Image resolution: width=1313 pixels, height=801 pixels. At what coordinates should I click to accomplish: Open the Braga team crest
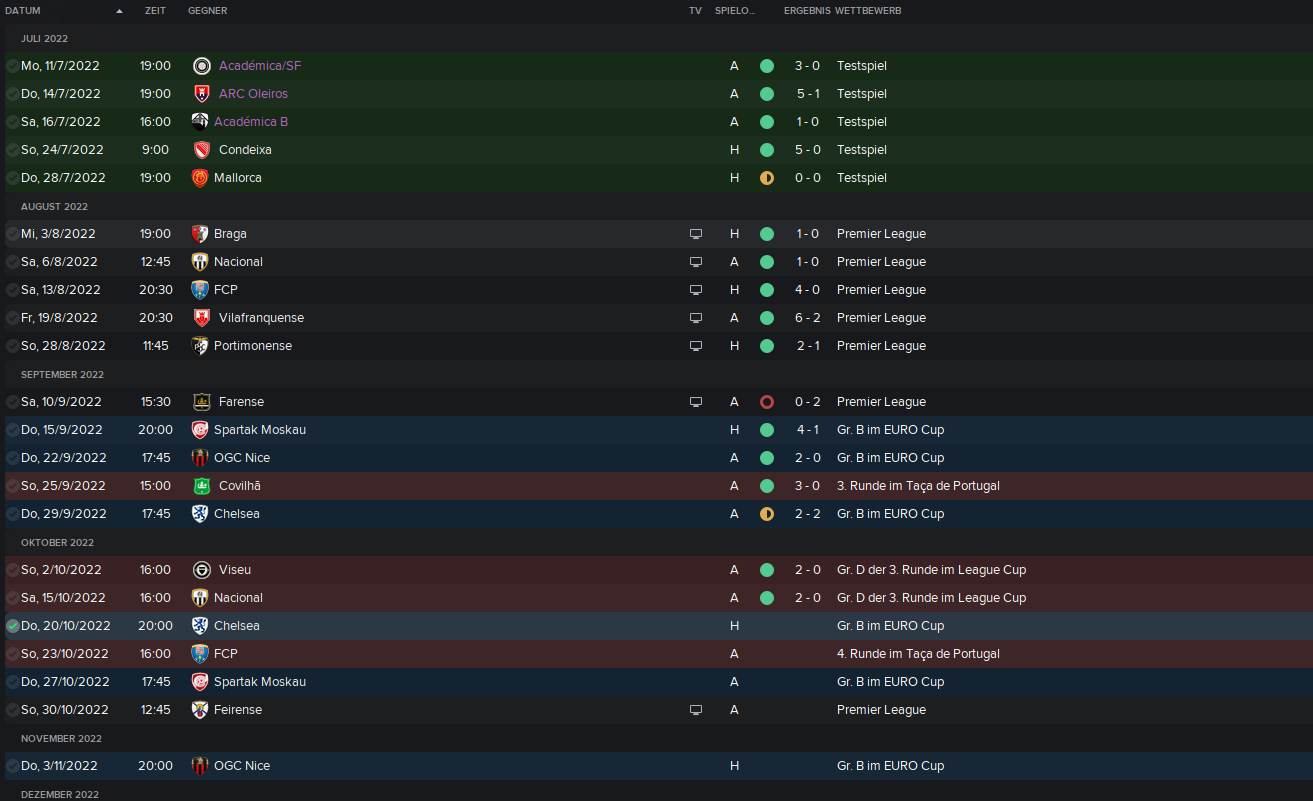click(200, 234)
